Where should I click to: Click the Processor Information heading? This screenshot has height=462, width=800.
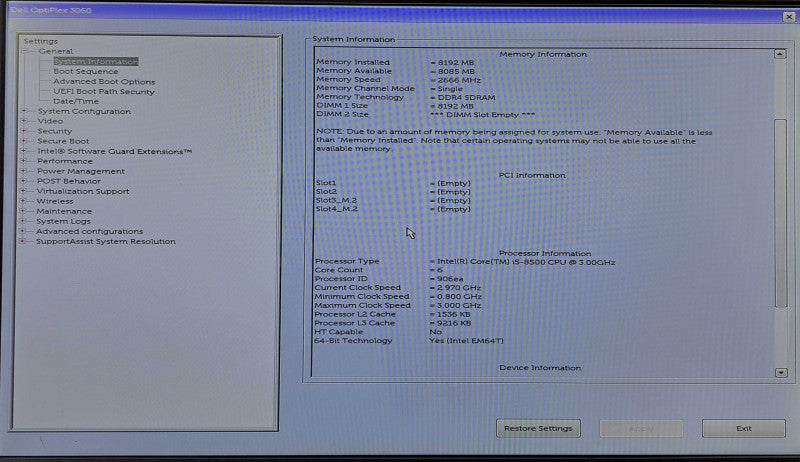[x=545, y=253]
